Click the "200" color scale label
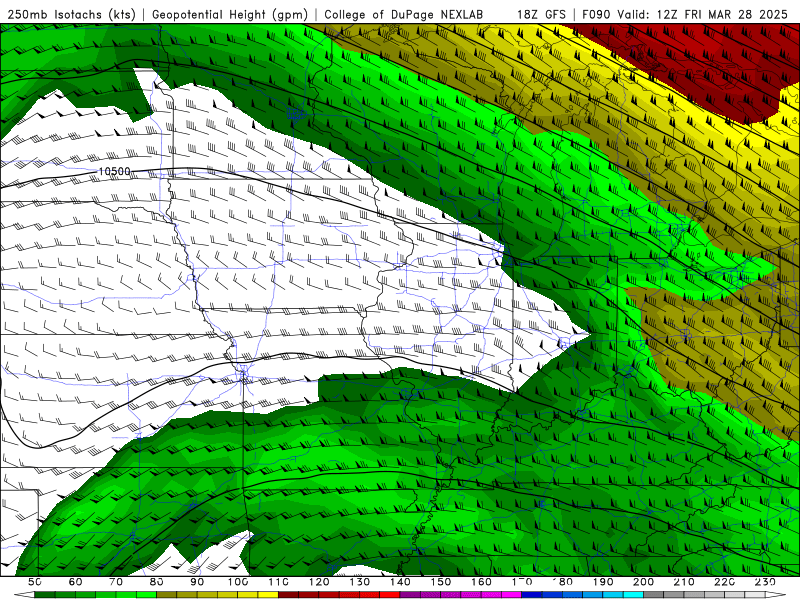Image resolution: width=800 pixels, height=600 pixels. 644,582
